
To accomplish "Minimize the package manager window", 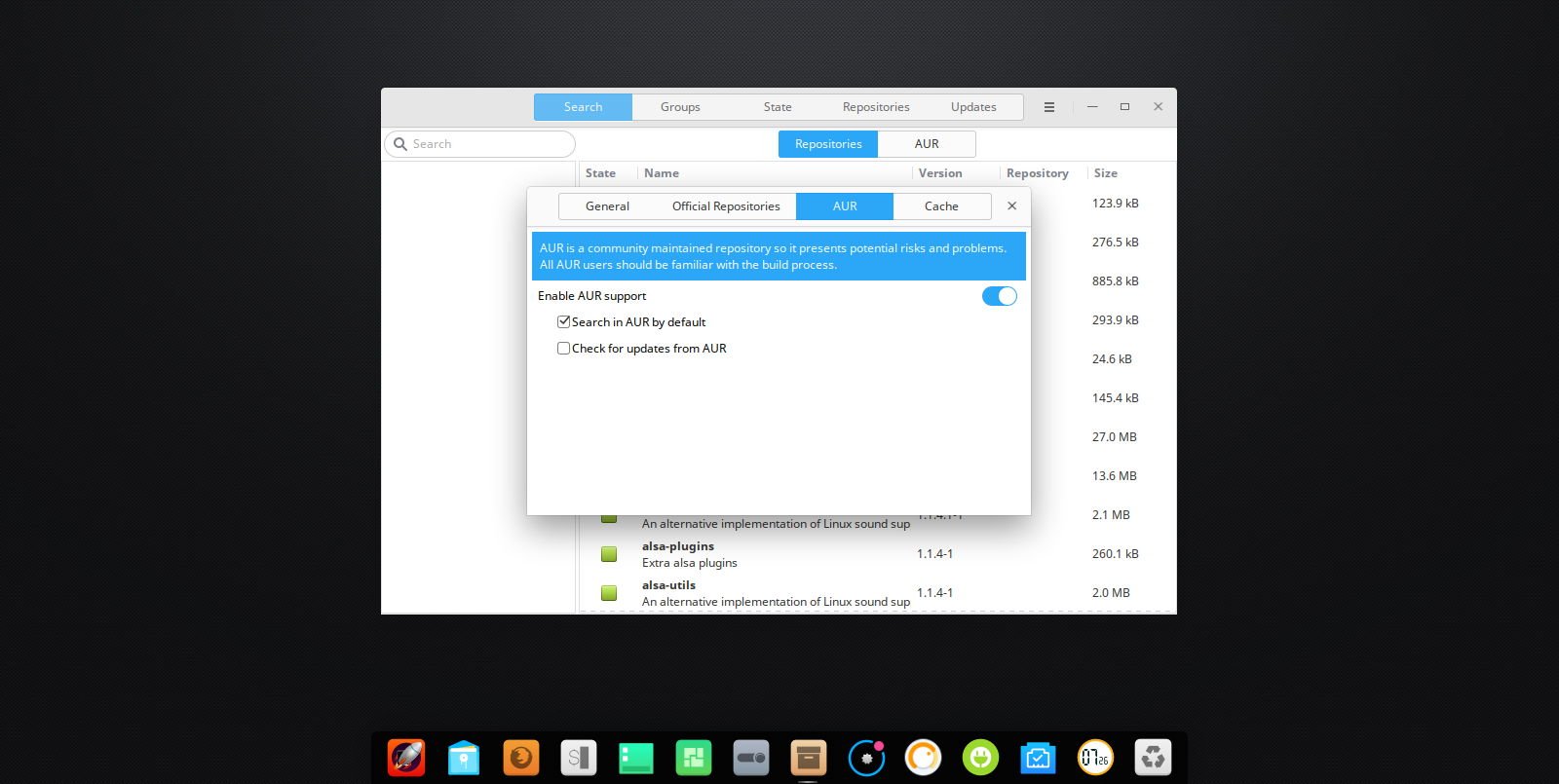I will tap(1092, 107).
